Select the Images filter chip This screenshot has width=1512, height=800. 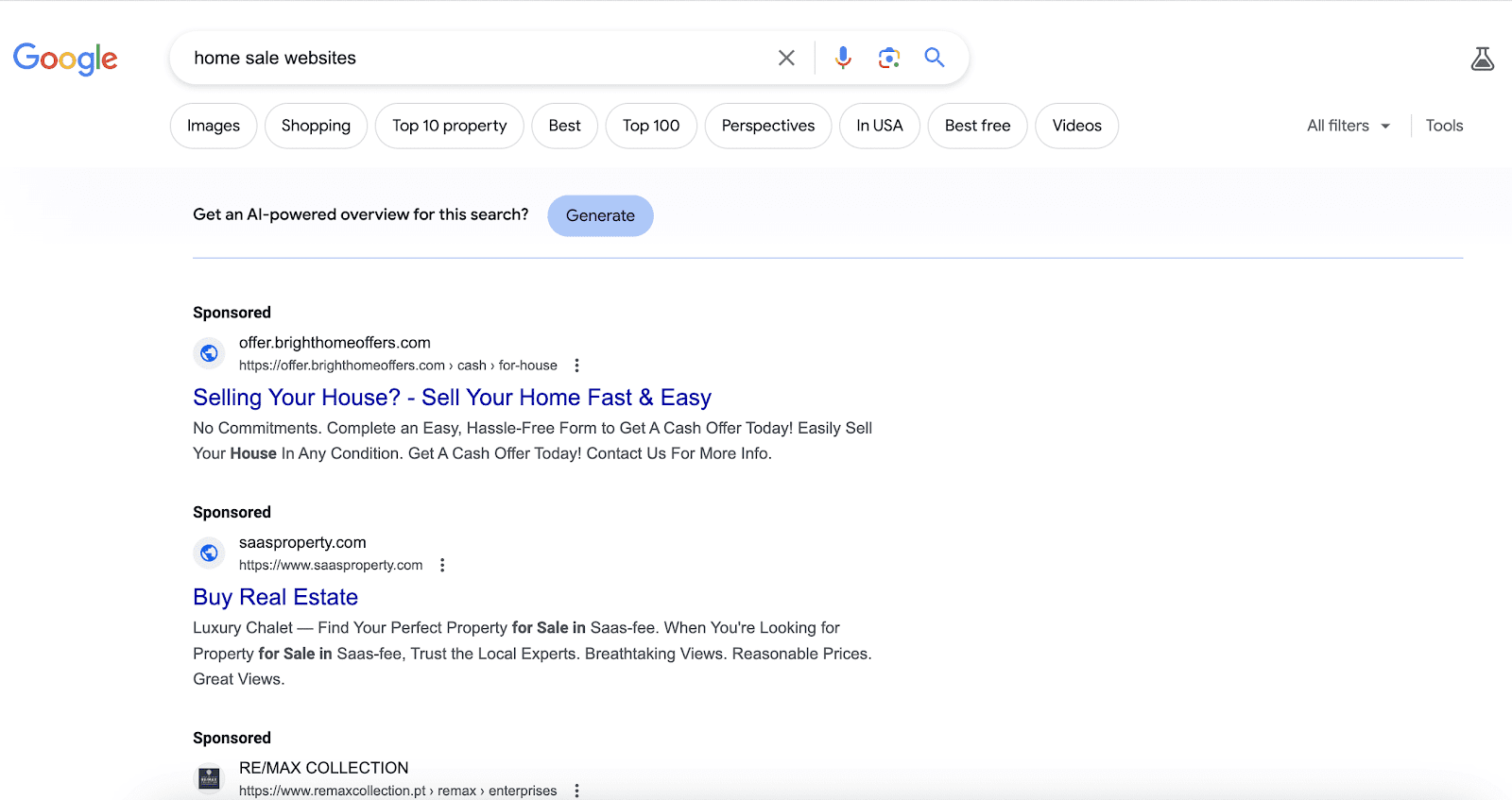click(214, 126)
